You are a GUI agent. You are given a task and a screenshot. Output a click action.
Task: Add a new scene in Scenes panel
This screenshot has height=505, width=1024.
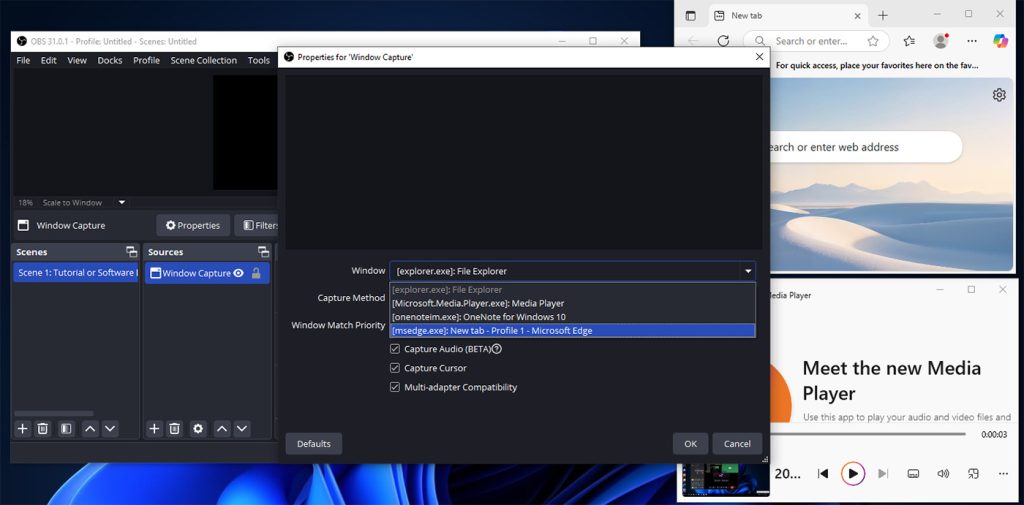(22, 429)
